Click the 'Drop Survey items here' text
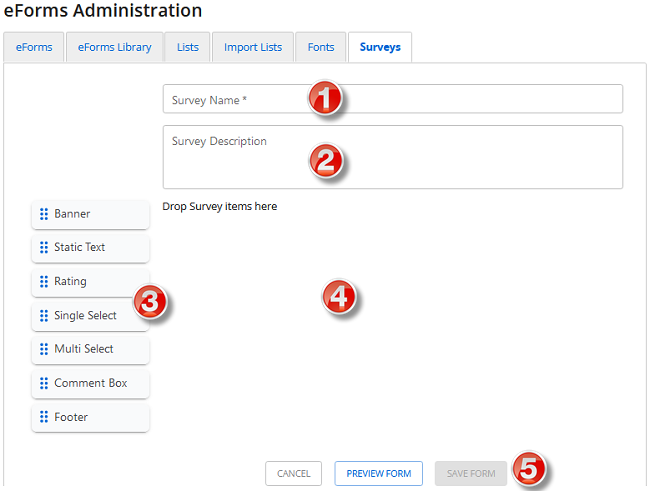 pos(220,207)
